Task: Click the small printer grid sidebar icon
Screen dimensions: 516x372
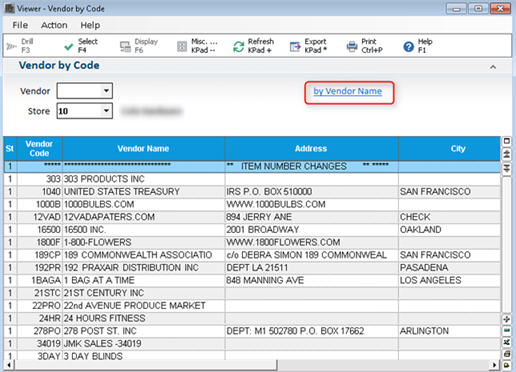Action: click(507, 353)
